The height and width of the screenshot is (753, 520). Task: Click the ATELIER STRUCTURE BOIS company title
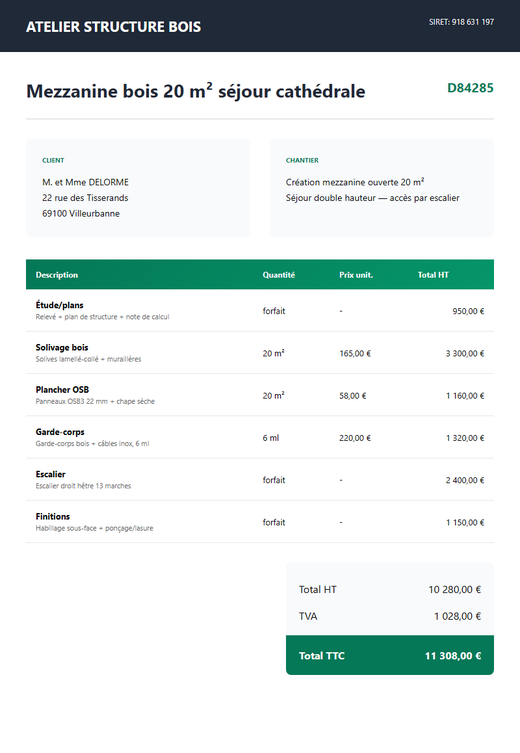click(x=113, y=27)
